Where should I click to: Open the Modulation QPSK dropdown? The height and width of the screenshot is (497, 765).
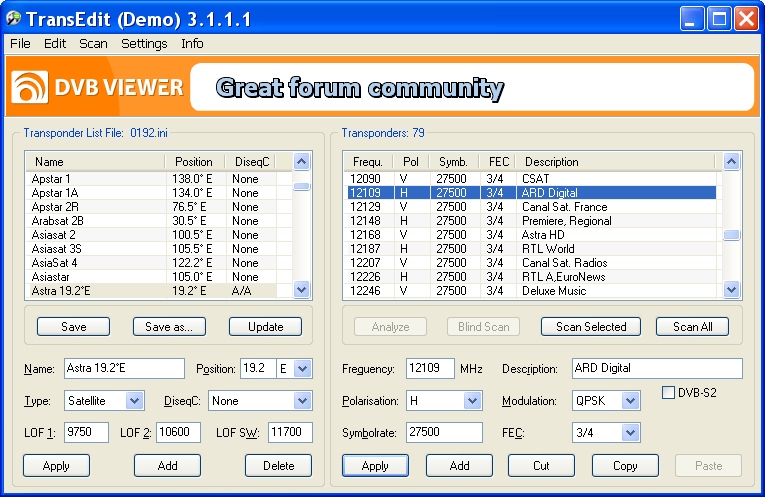click(630, 401)
